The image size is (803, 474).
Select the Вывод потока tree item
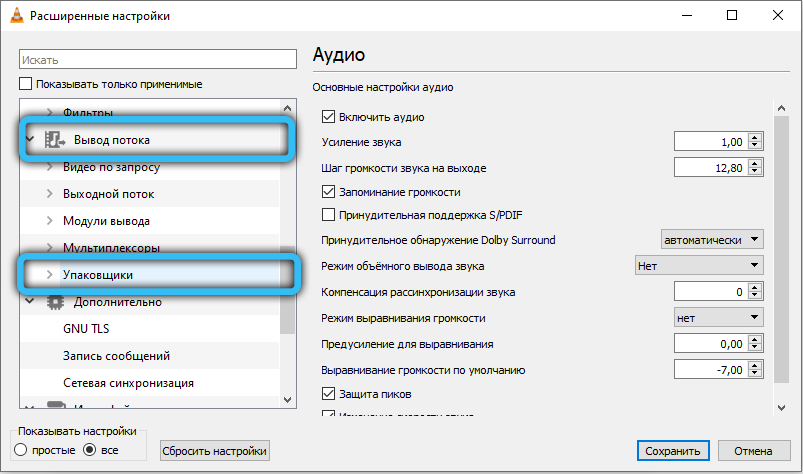click(x=112, y=140)
